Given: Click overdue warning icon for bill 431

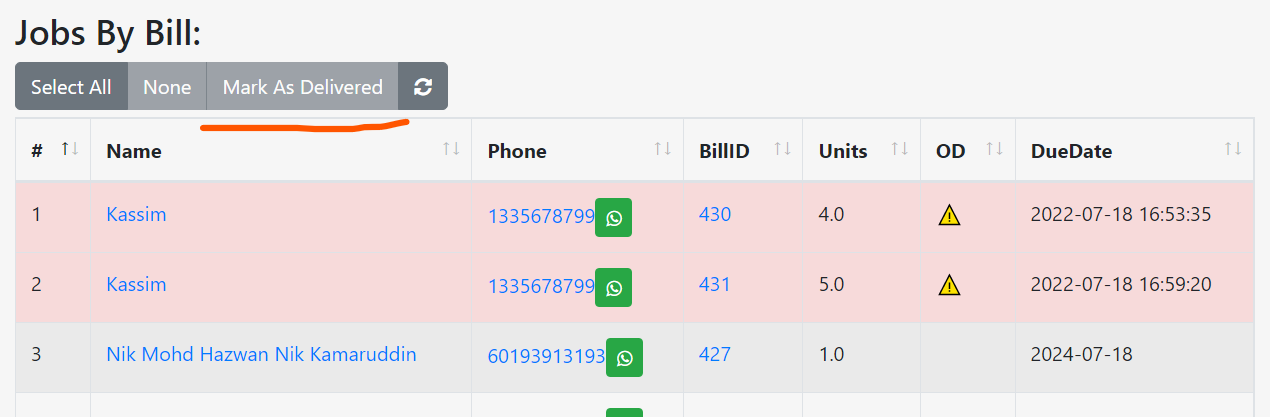Looking at the screenshot, I should (949, 285).
